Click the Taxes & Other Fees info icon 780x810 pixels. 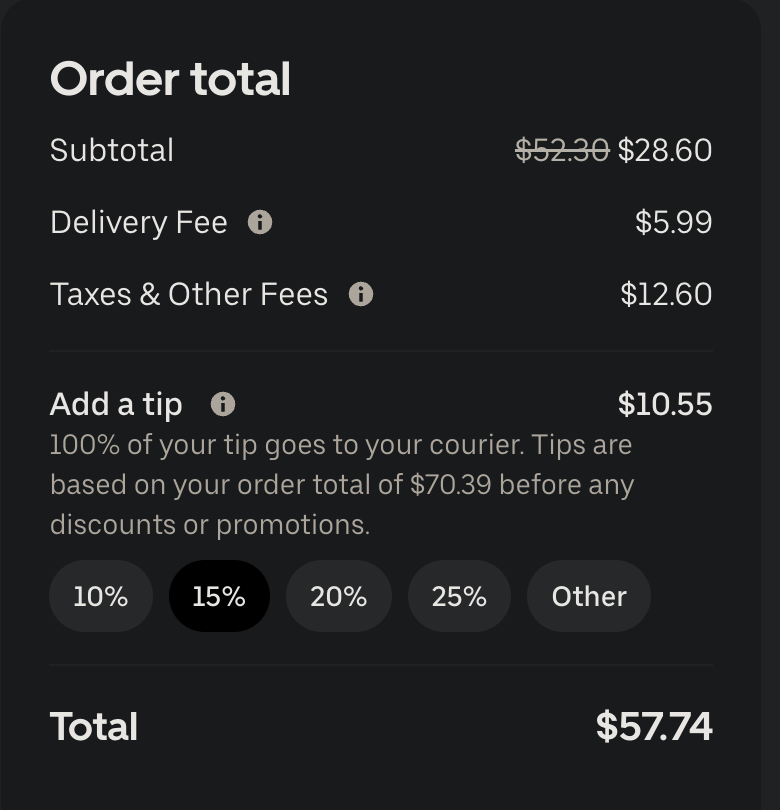361,294
